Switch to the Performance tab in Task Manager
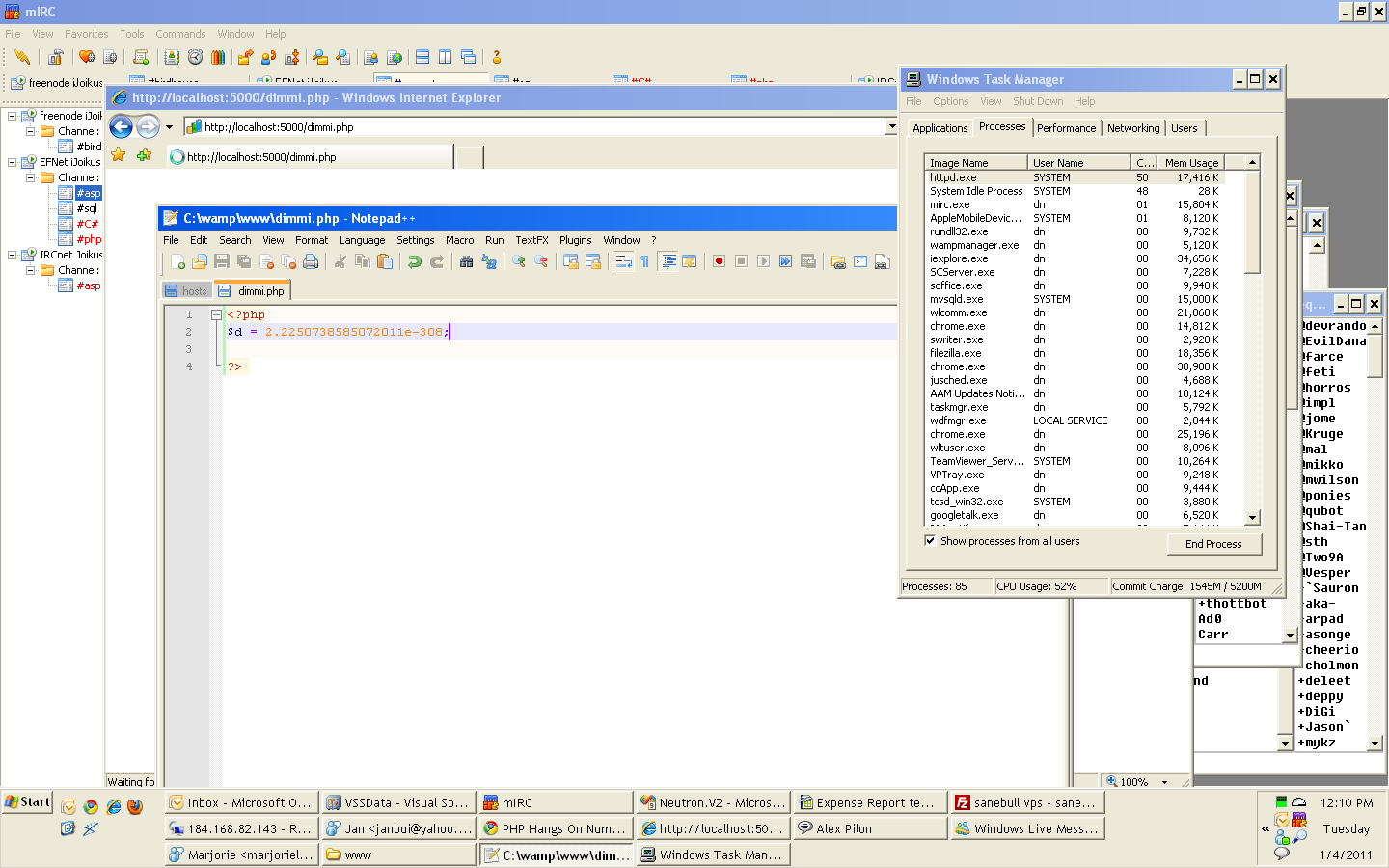 coord(1066,128)
